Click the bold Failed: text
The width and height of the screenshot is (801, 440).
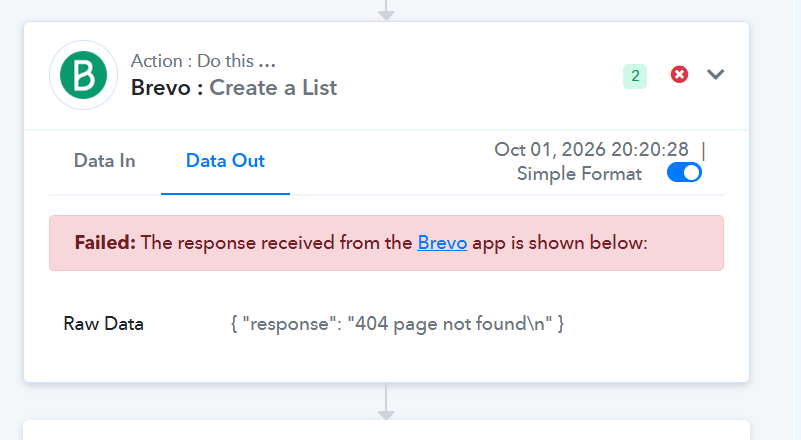click(105, 243)
